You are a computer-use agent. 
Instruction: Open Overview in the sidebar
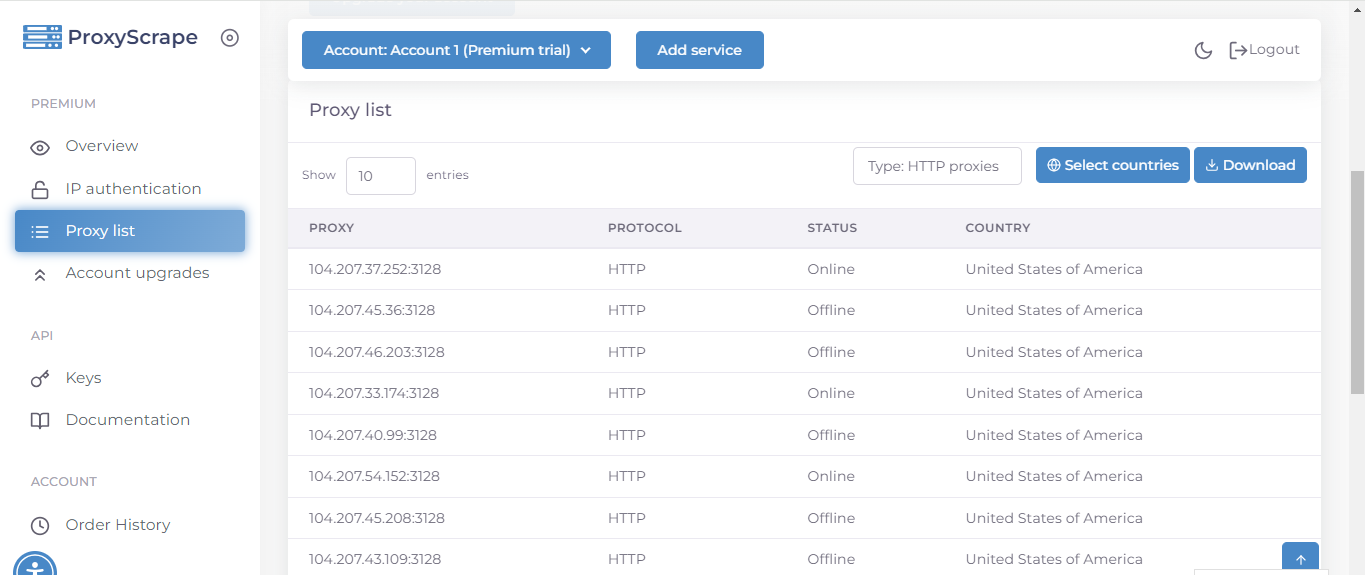click(x=102, y=146)
